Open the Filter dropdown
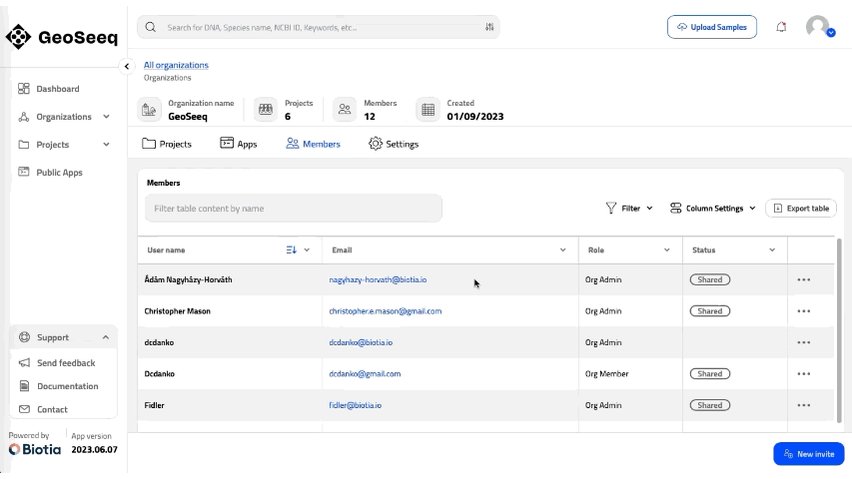Viewport: 852px width, 479px height. tap(629, 209)
